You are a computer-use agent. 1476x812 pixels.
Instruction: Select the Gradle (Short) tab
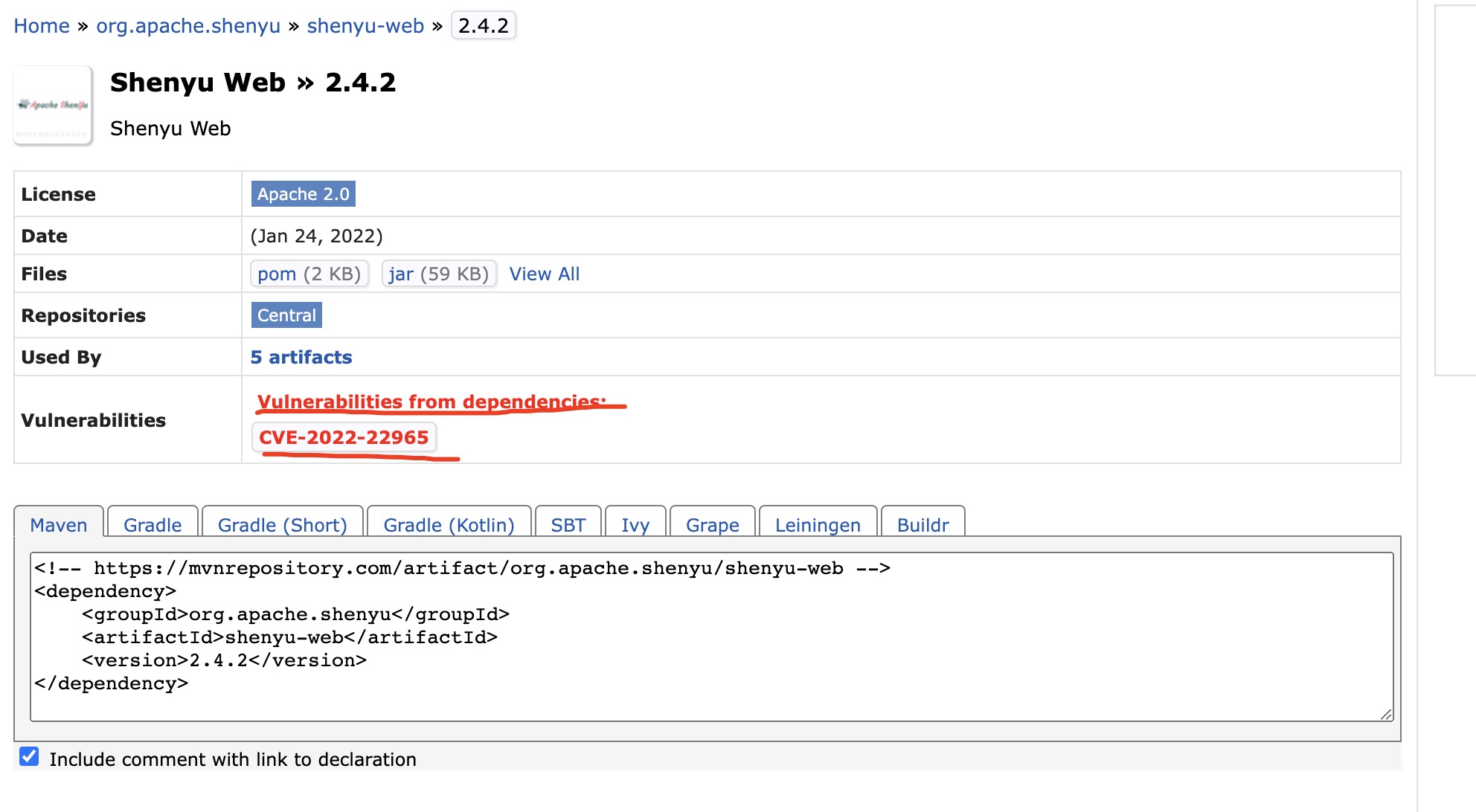[x=283, y=525]
